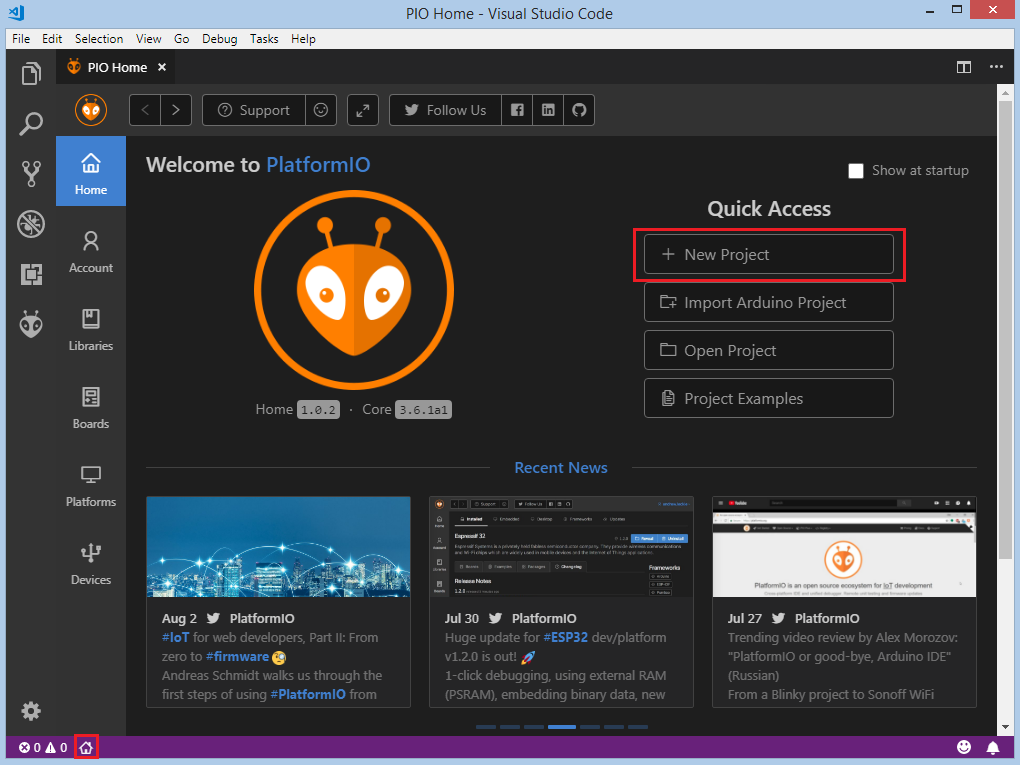This screenshot has width=1020, height=765.
Task: Open the Boards section in PIO sidebar
Action: pyautogui.click(x=91, y=409)
